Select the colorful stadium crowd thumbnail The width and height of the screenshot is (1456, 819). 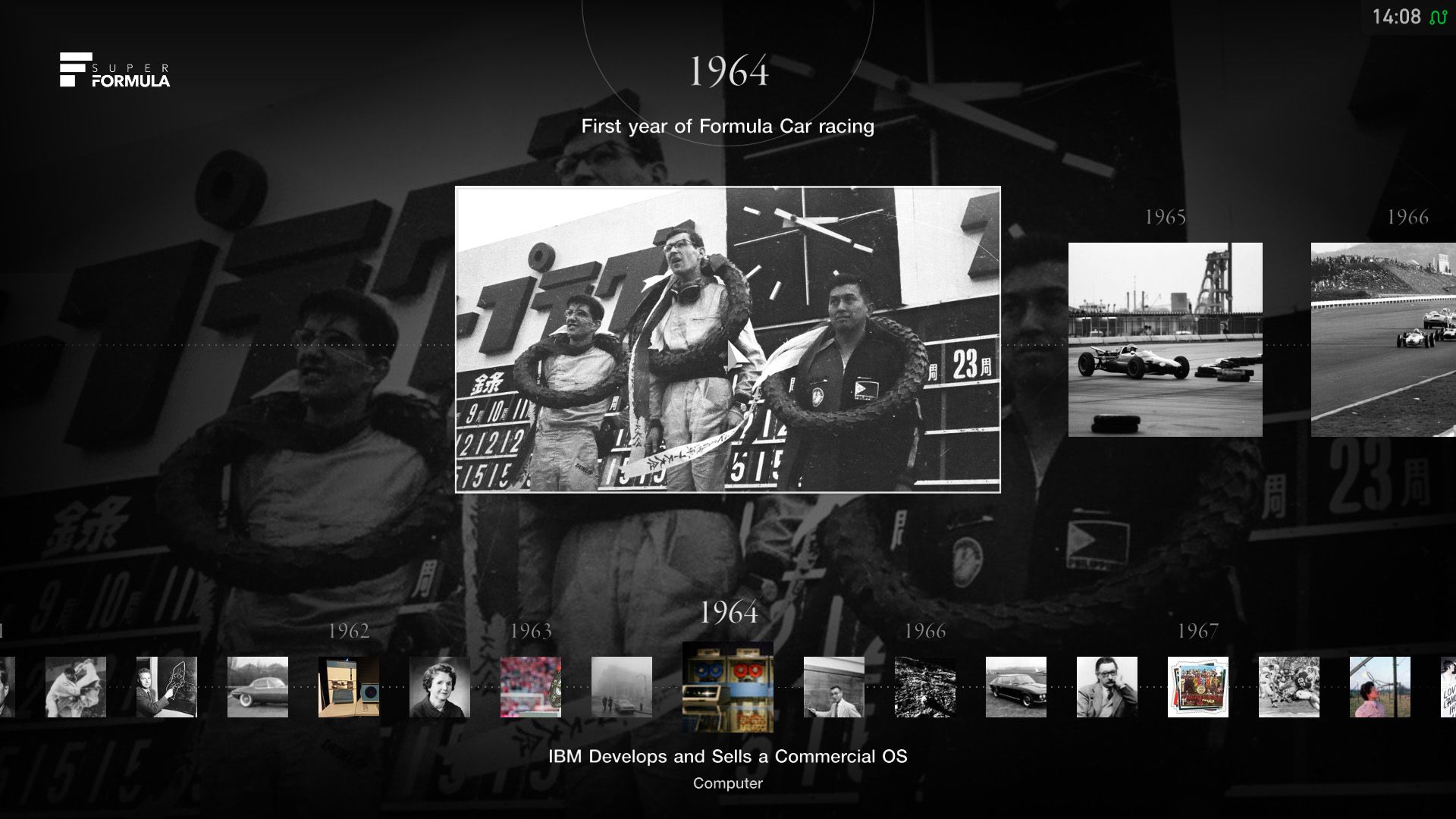(531, 687)
